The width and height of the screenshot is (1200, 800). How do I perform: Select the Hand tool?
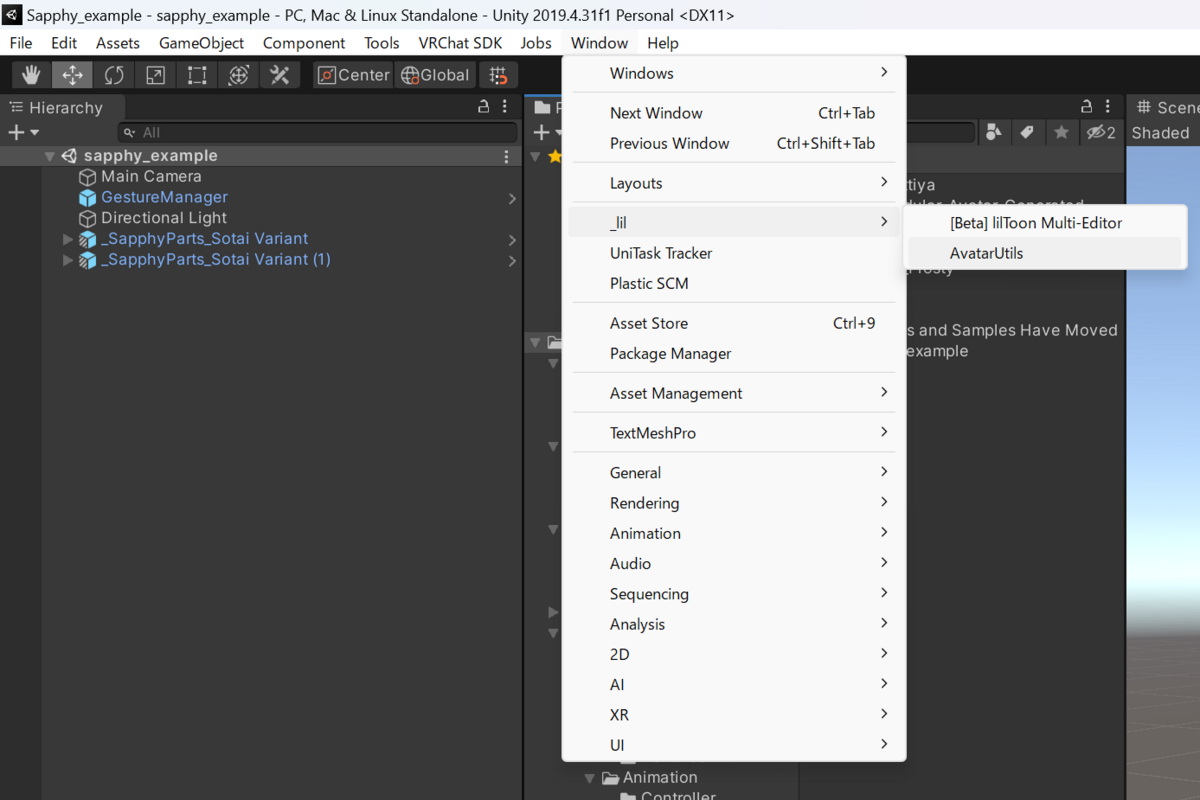click(x=31, y=75)
